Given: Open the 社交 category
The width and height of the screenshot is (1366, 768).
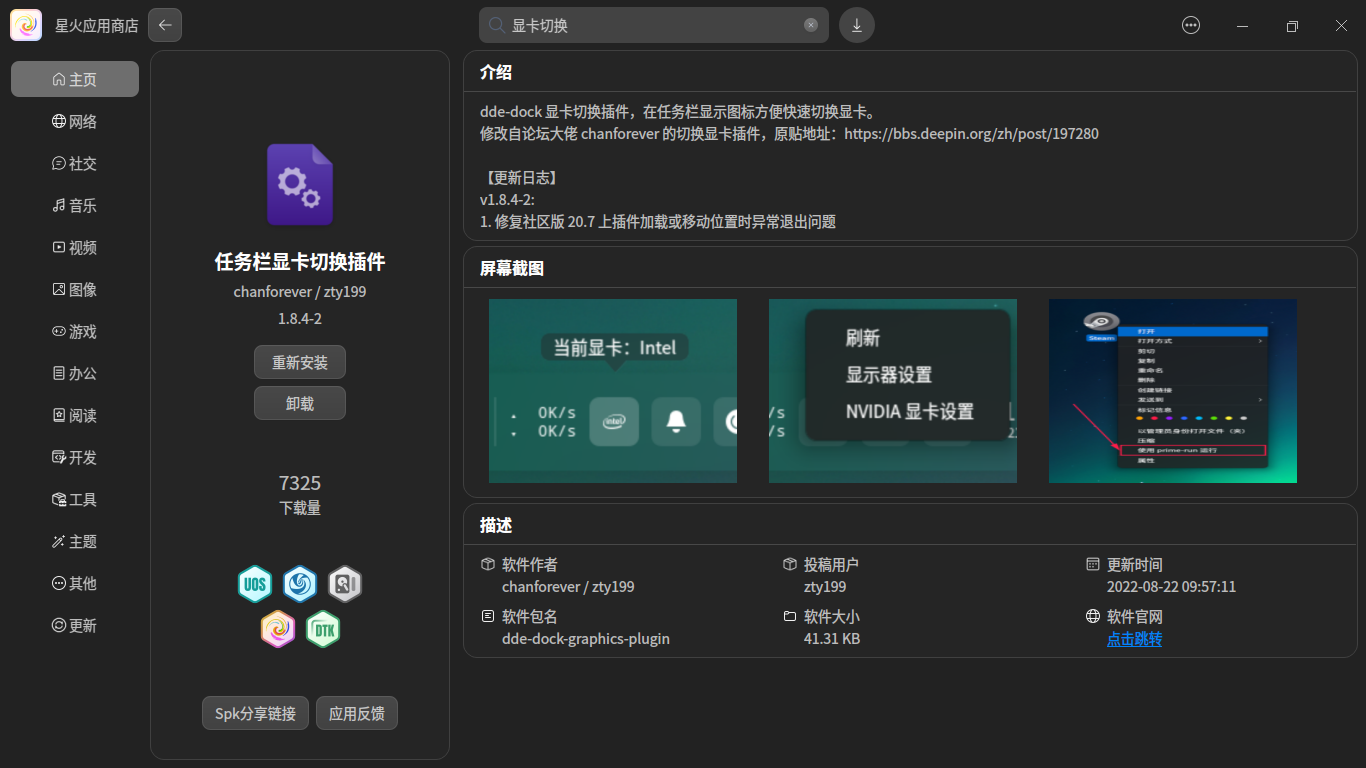Looking at the screenshot, I should pos(75,163).
